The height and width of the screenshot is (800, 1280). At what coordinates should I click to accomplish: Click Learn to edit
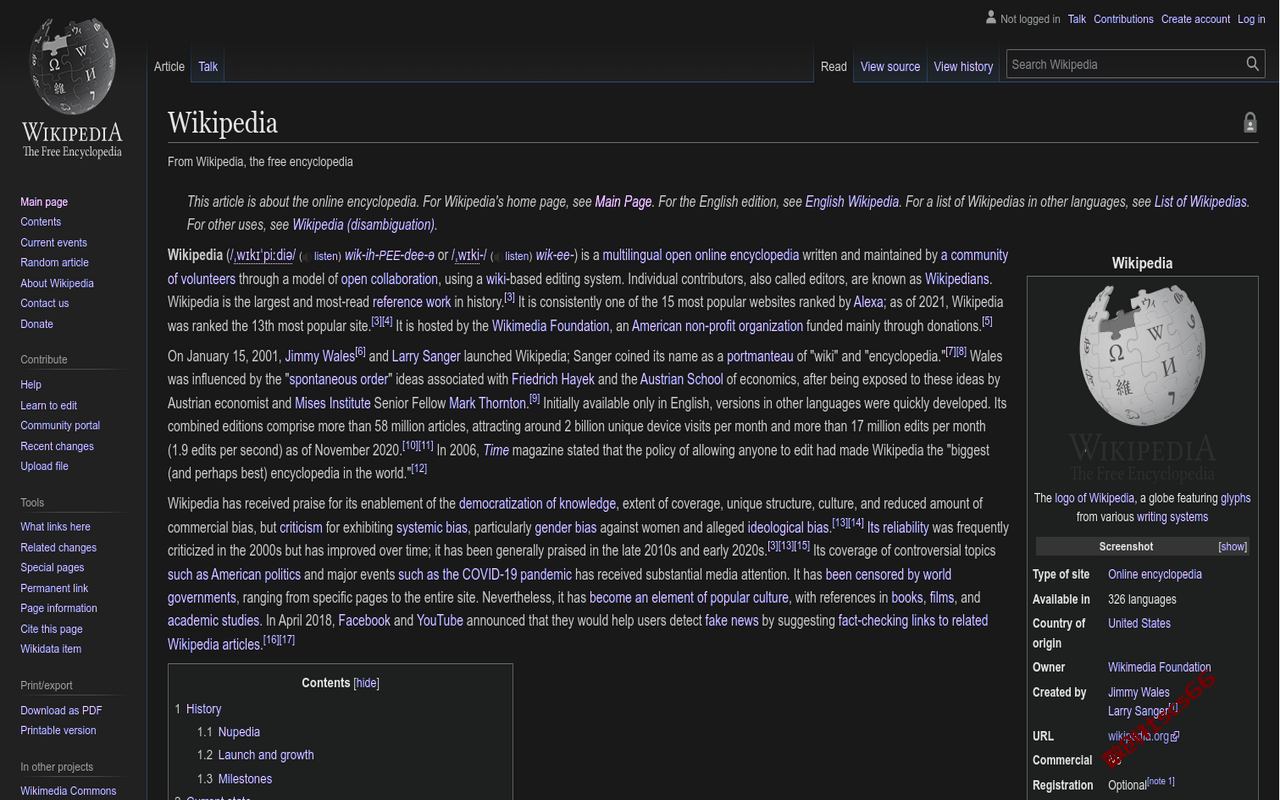(49, 406)
